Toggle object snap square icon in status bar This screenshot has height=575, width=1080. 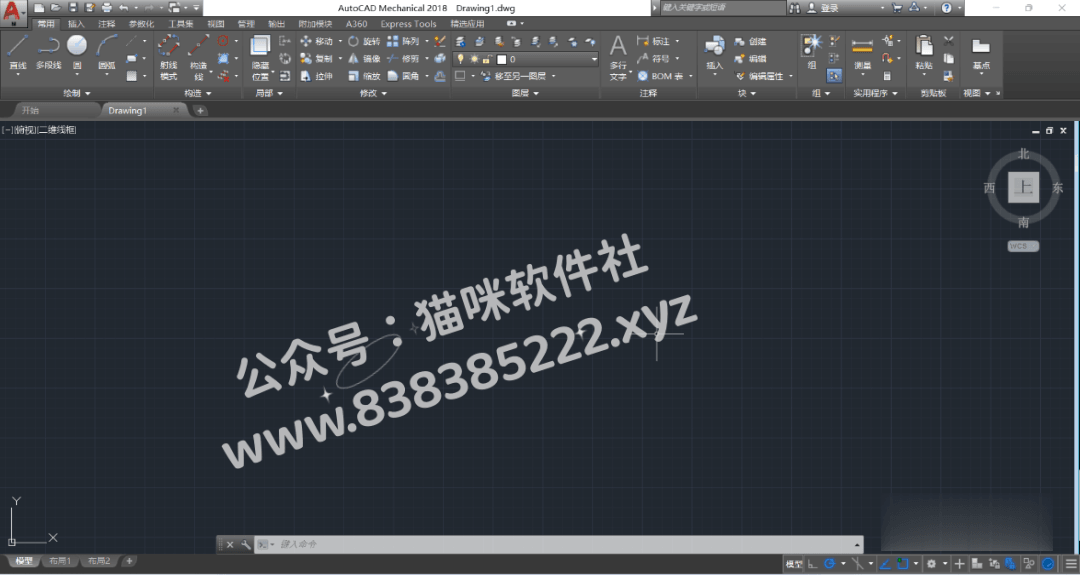point(903,563)
